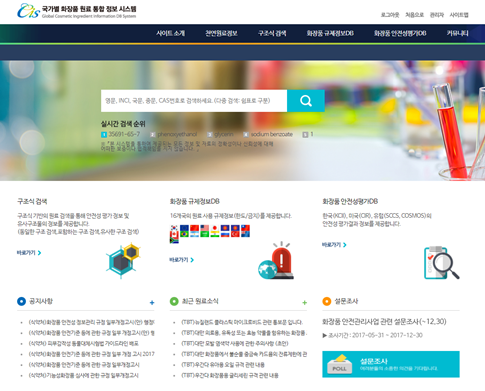The image size is (485, 391).
Task: Open notice ending with 고시 2017
Action: tap(92, 354)
